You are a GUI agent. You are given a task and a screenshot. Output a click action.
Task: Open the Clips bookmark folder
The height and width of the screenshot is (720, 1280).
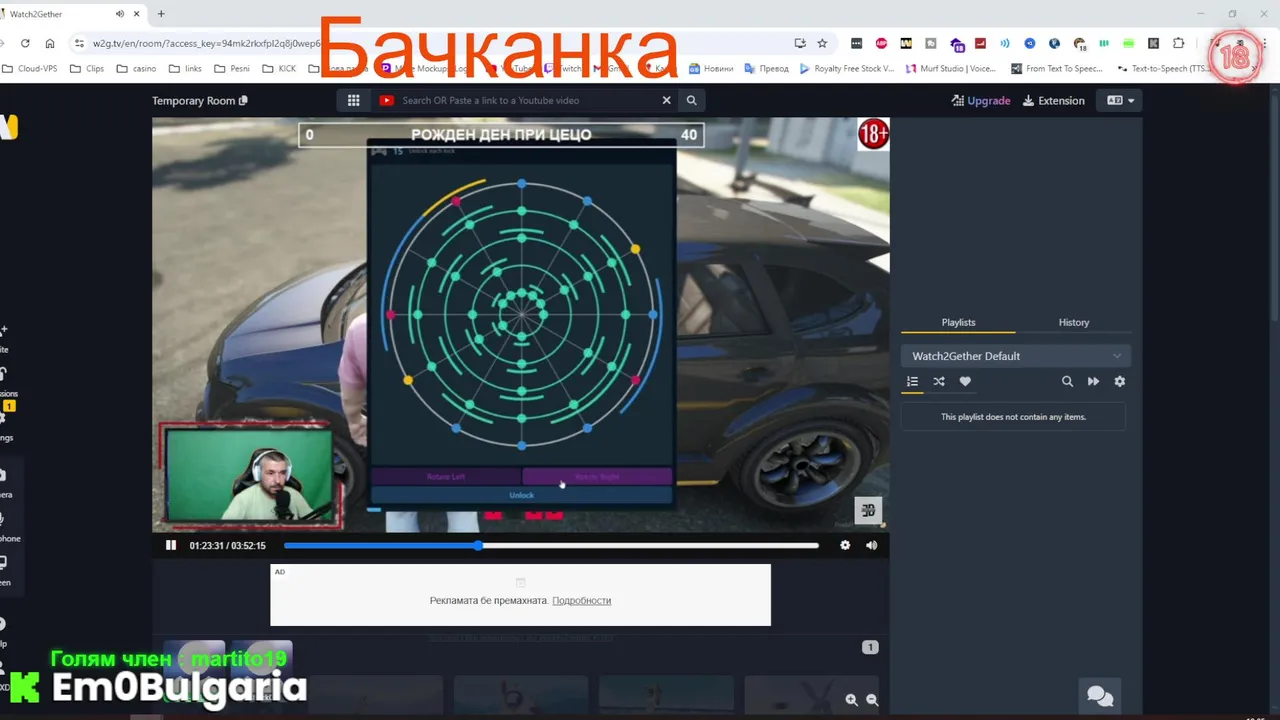87,69
